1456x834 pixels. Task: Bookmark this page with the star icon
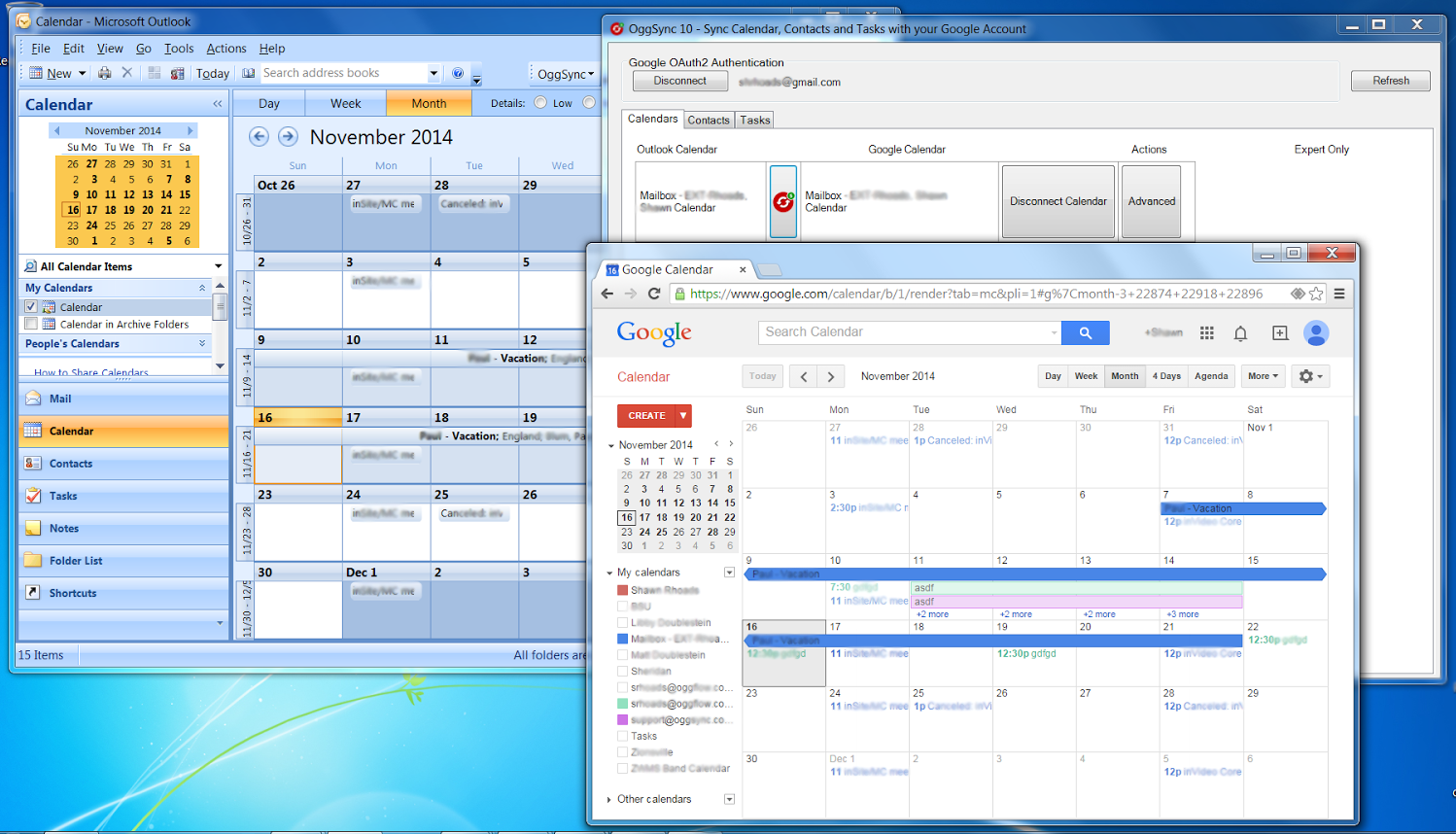pos(1316,294)
